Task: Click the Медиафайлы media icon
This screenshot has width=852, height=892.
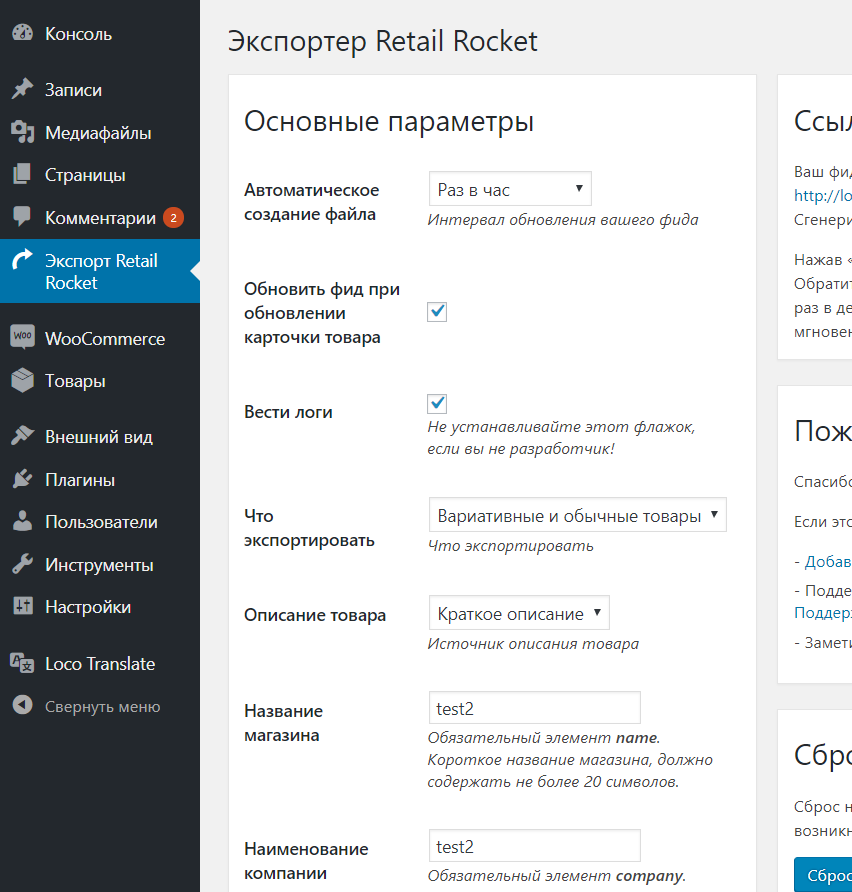Action: click(x=22, y=132)
